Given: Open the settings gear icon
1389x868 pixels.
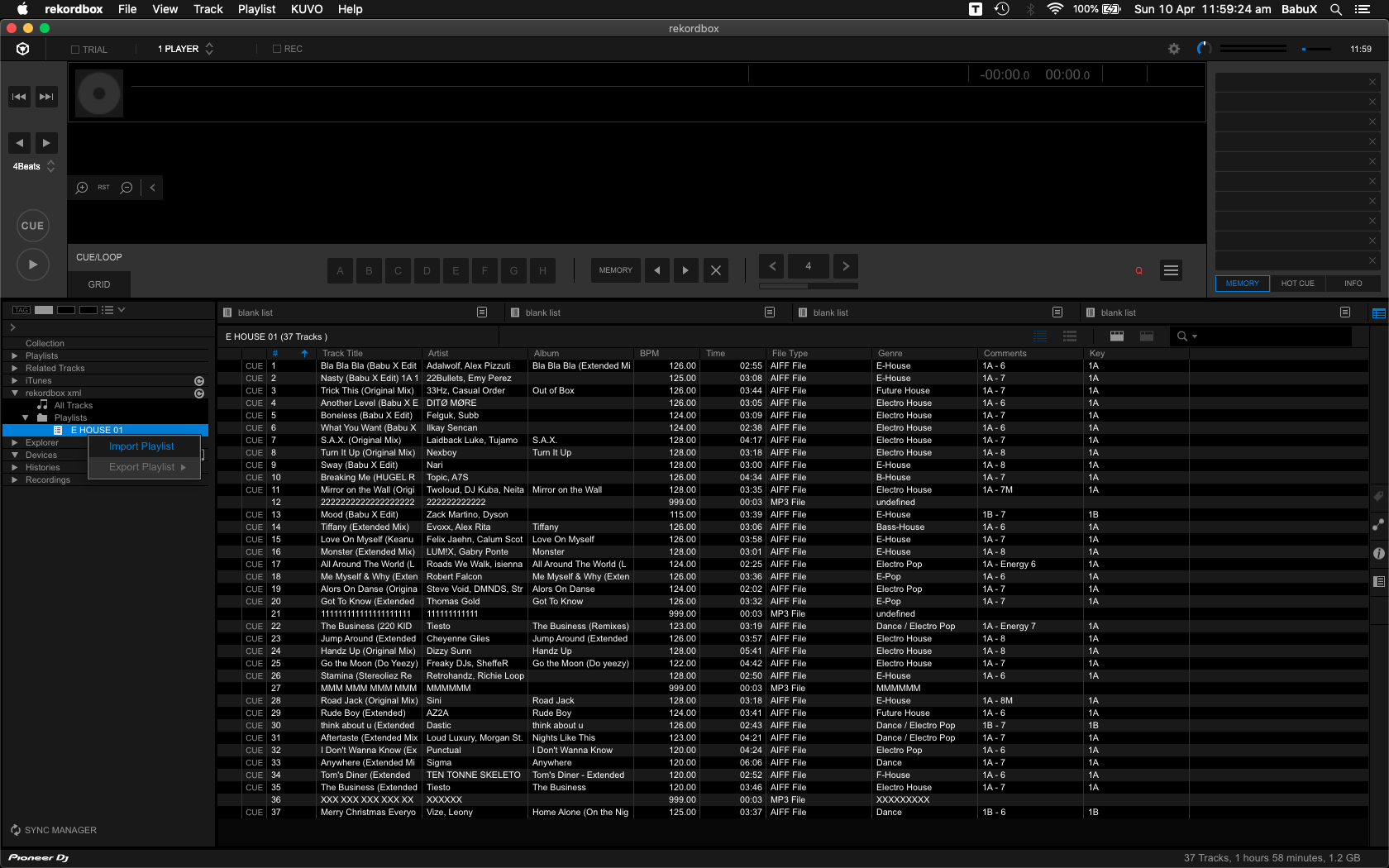Looking at the screenshot, I should point(1173,49).
